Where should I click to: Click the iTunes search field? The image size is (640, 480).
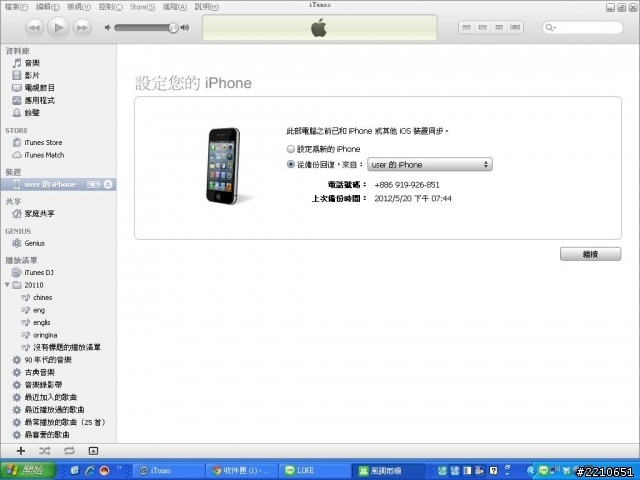[583, 27]
